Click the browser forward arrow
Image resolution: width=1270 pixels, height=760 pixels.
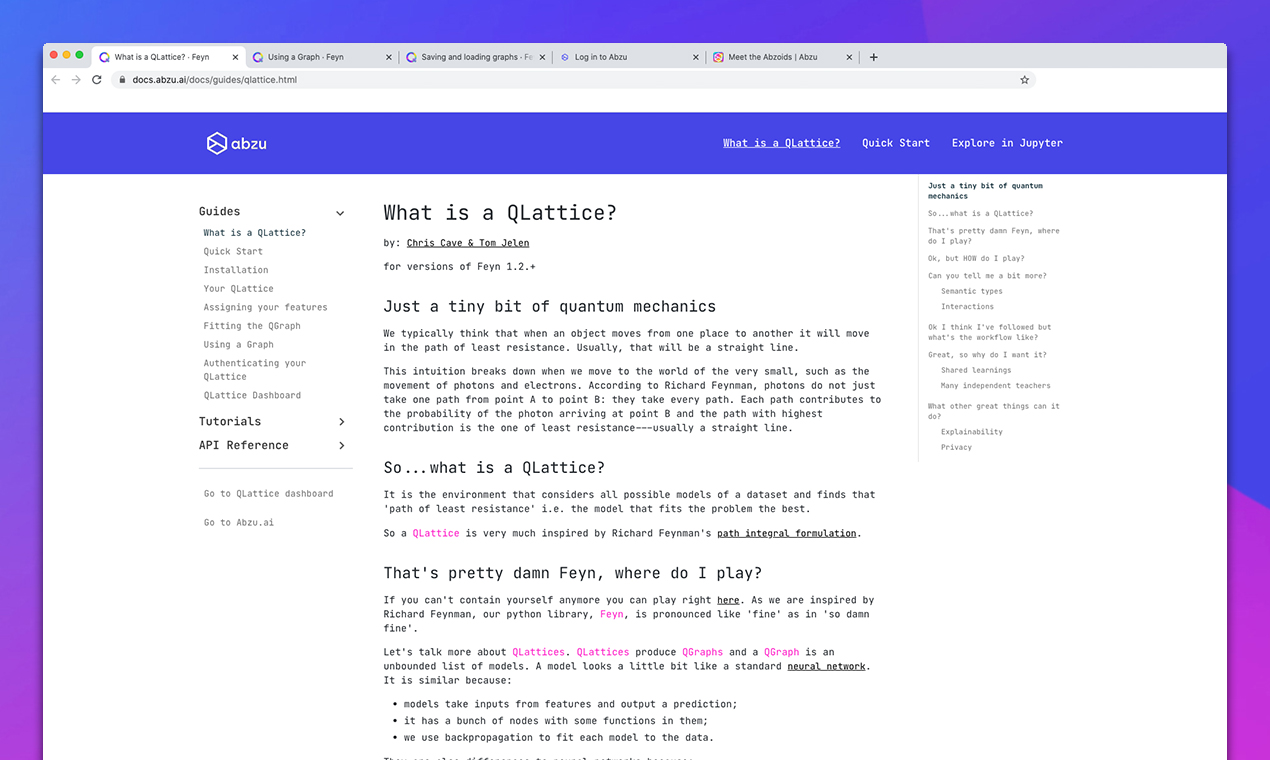point(76,80)
